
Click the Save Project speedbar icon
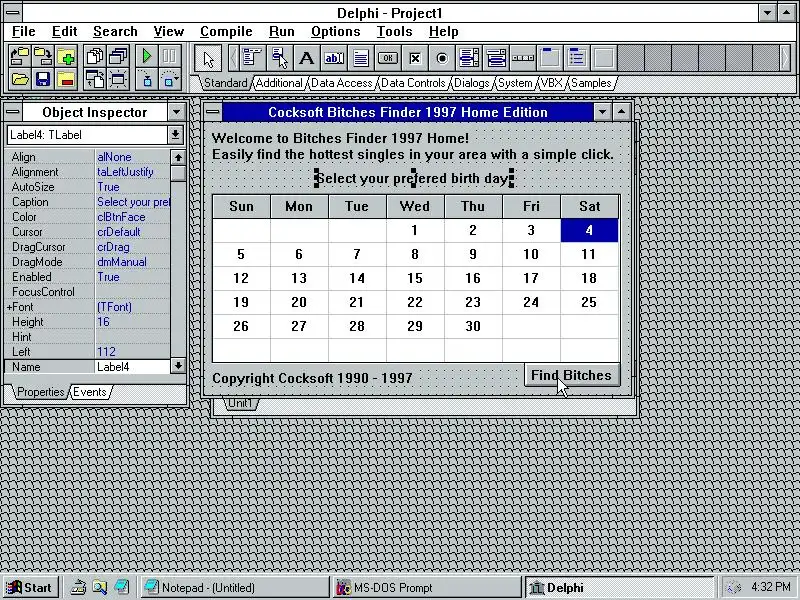[43, 56]
